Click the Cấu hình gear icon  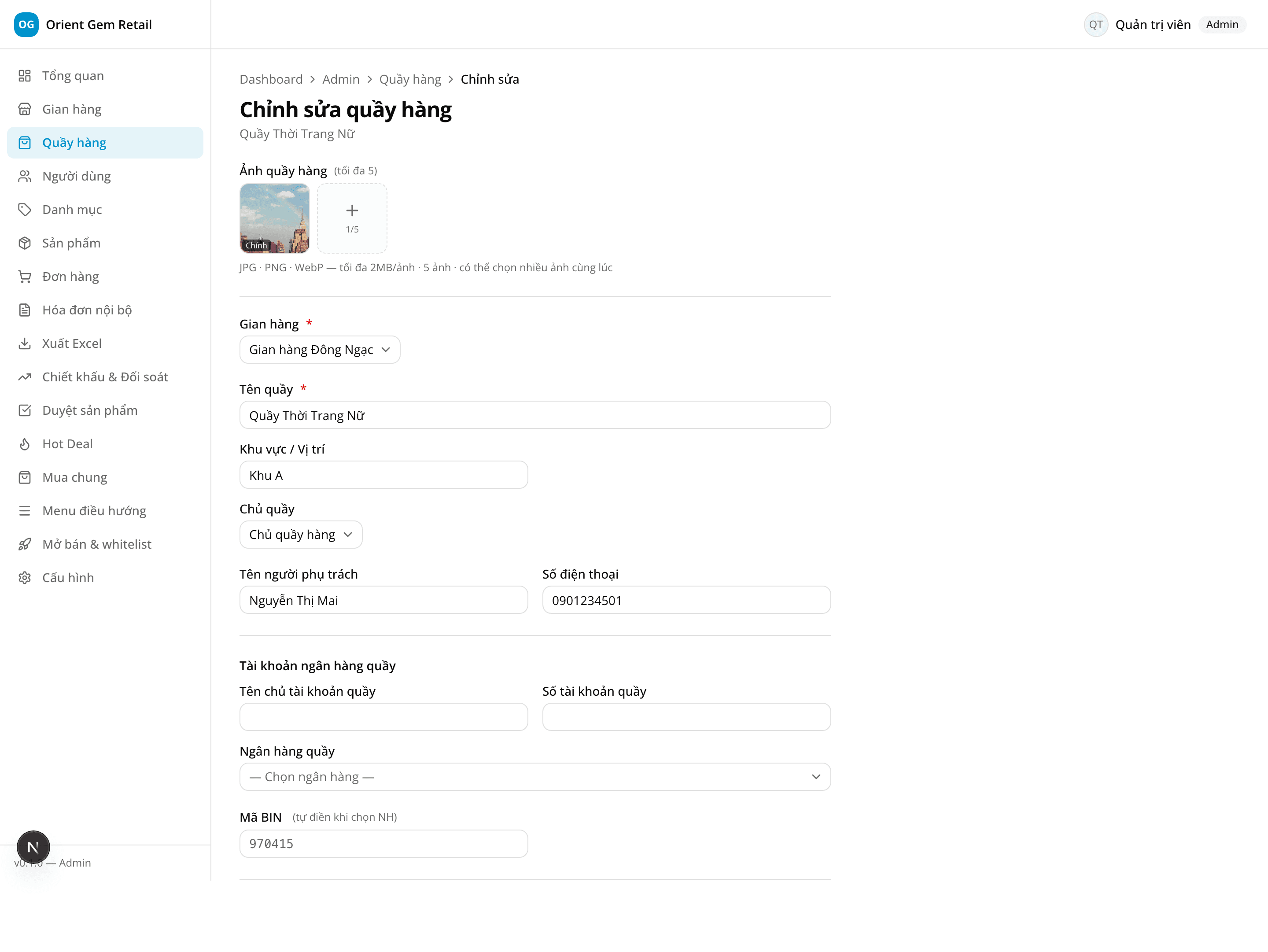(24, 577)
